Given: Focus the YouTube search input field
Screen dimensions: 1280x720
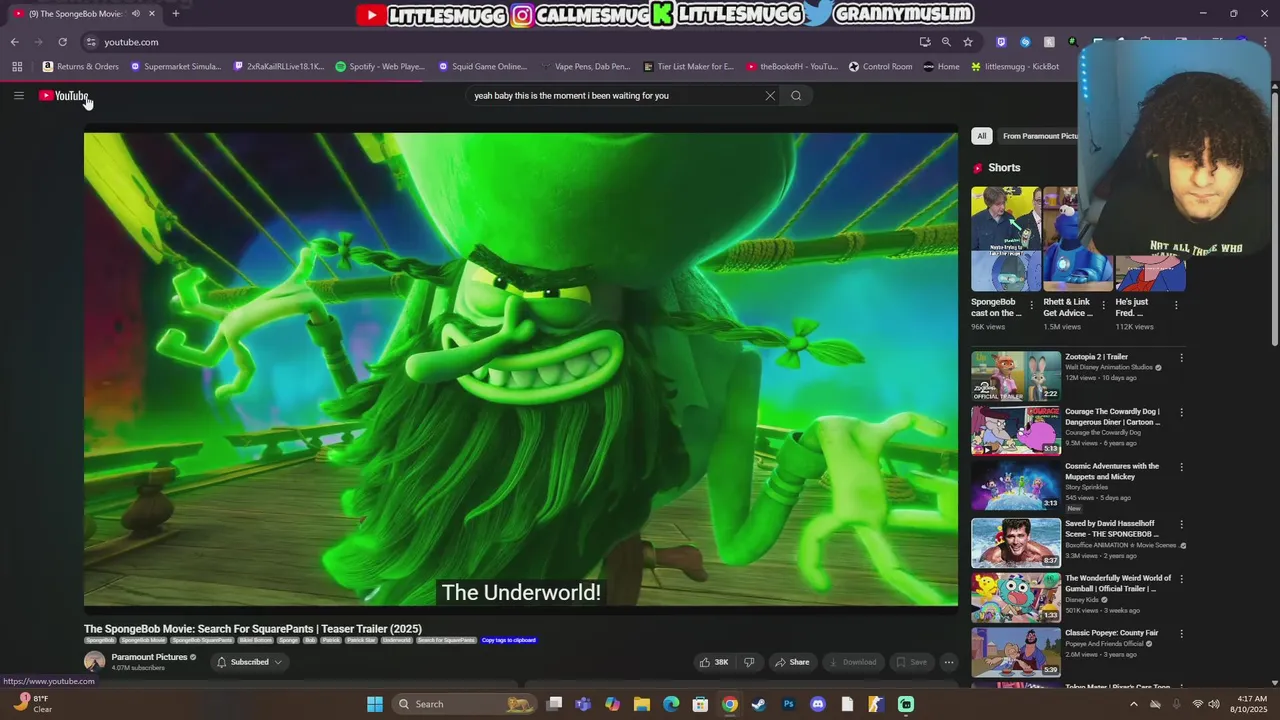Looking at the screenshot, I should pyautogui.click(x=615, y=96).
